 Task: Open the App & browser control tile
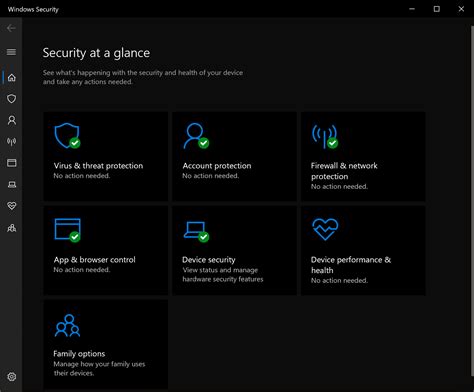tap(106, 250)
